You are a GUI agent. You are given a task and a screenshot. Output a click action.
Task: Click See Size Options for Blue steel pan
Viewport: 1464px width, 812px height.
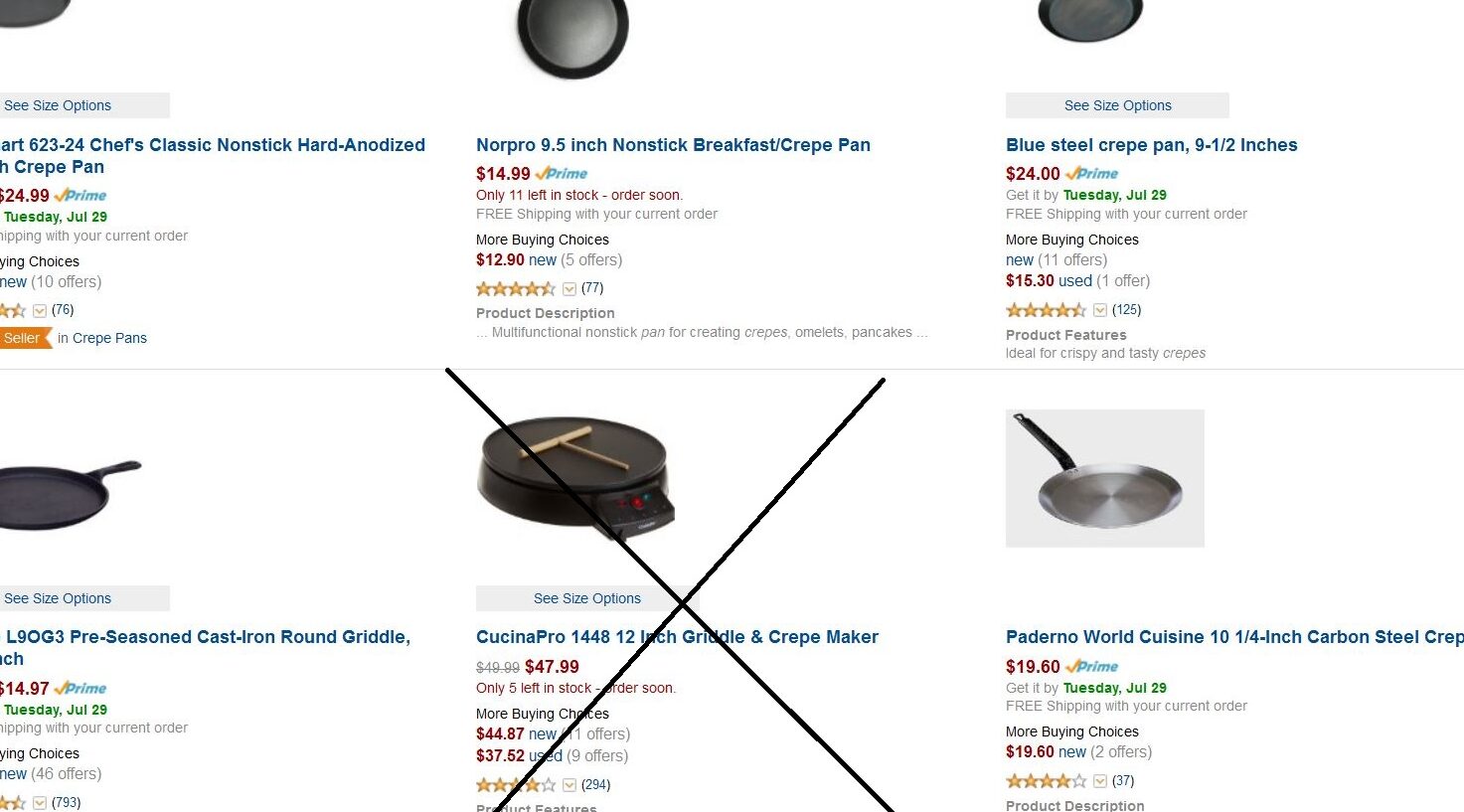[1117, 105]
